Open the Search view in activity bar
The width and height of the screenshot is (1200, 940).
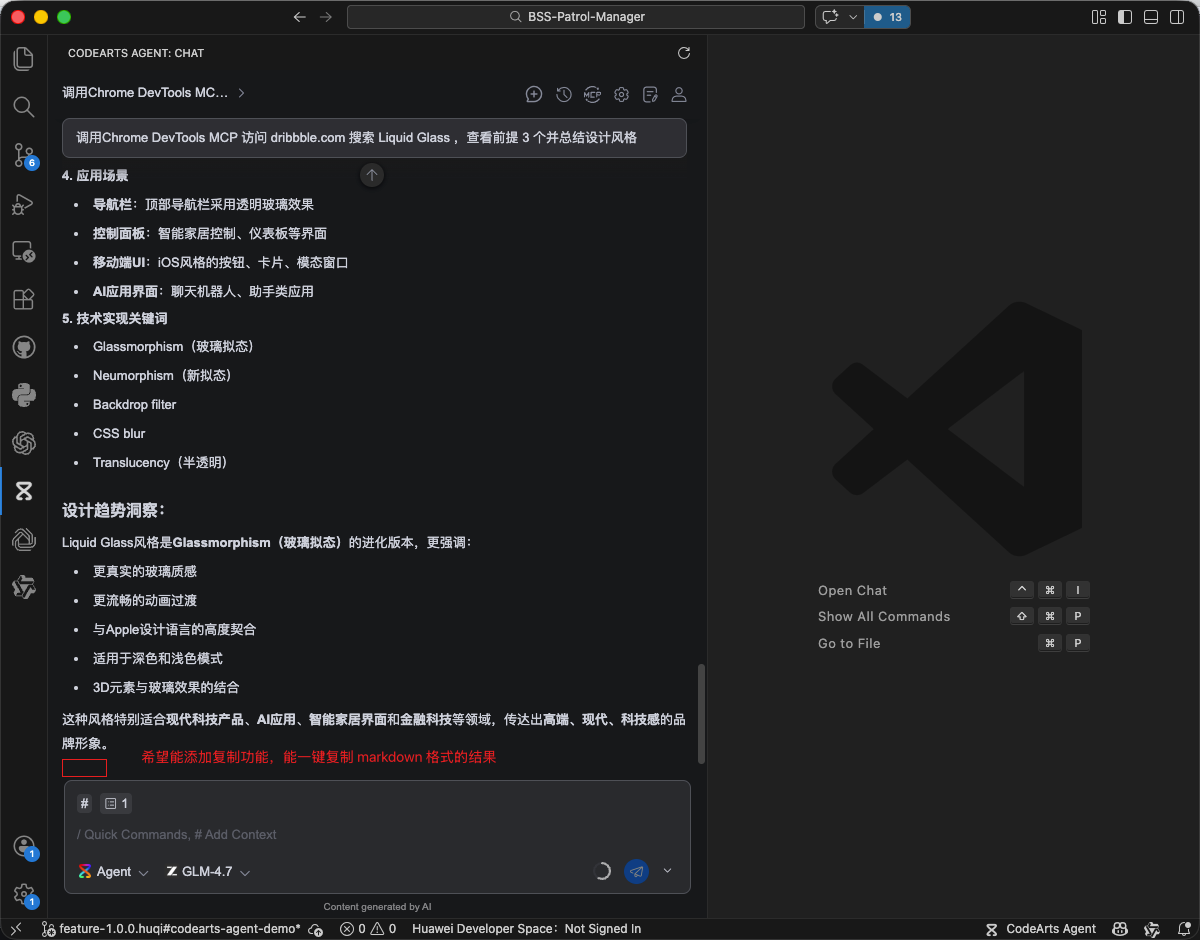[x=24, y=107]
